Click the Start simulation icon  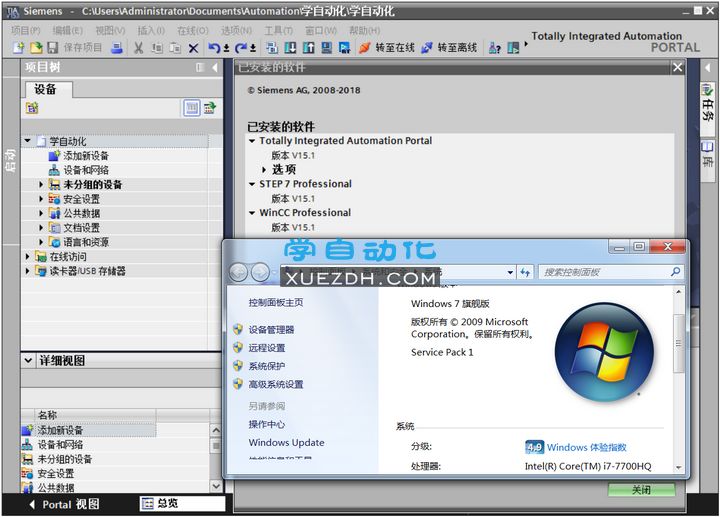[326, 47]
